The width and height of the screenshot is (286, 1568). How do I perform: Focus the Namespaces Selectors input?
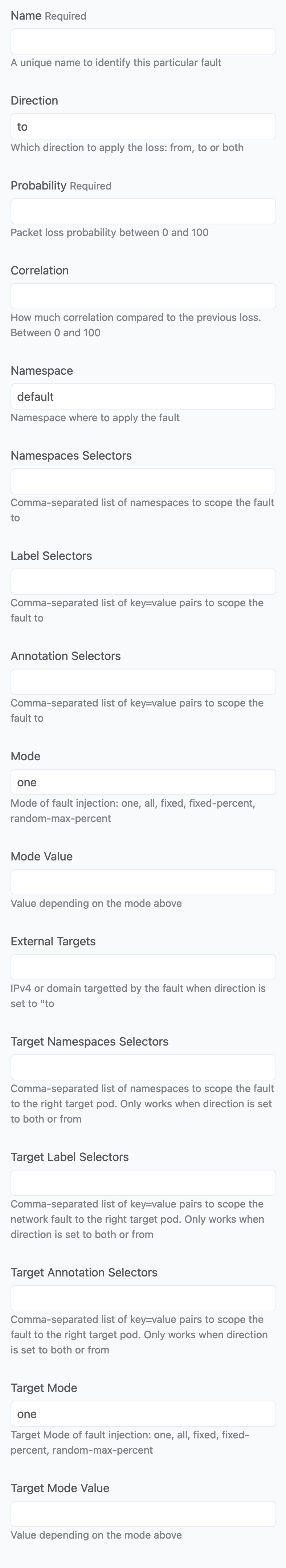pyautogui.click(x=143, y=481)
